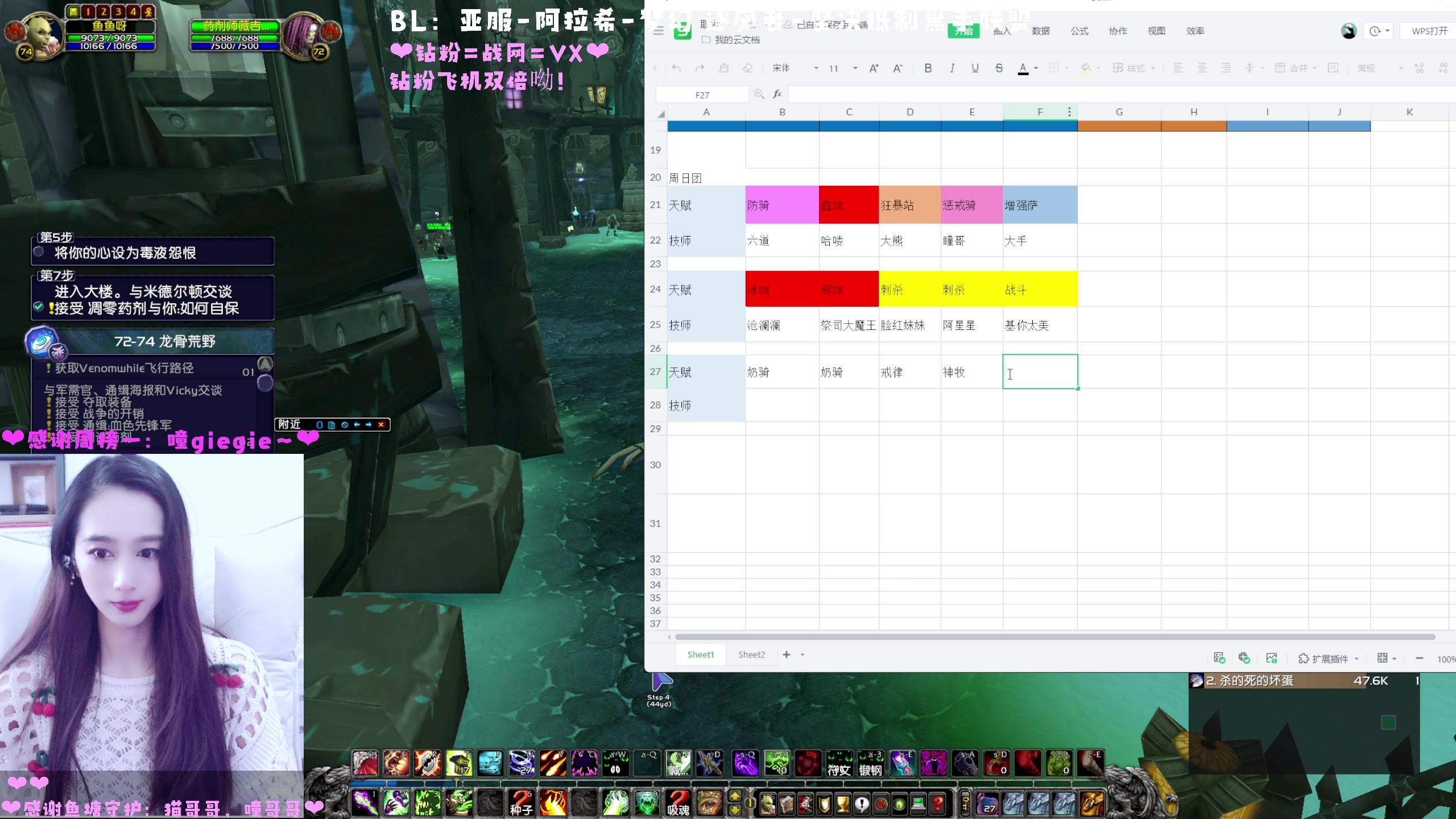Open the font size 11 dropdown
This screenshot has height=819, width=1456.
[x=842, y=68]
